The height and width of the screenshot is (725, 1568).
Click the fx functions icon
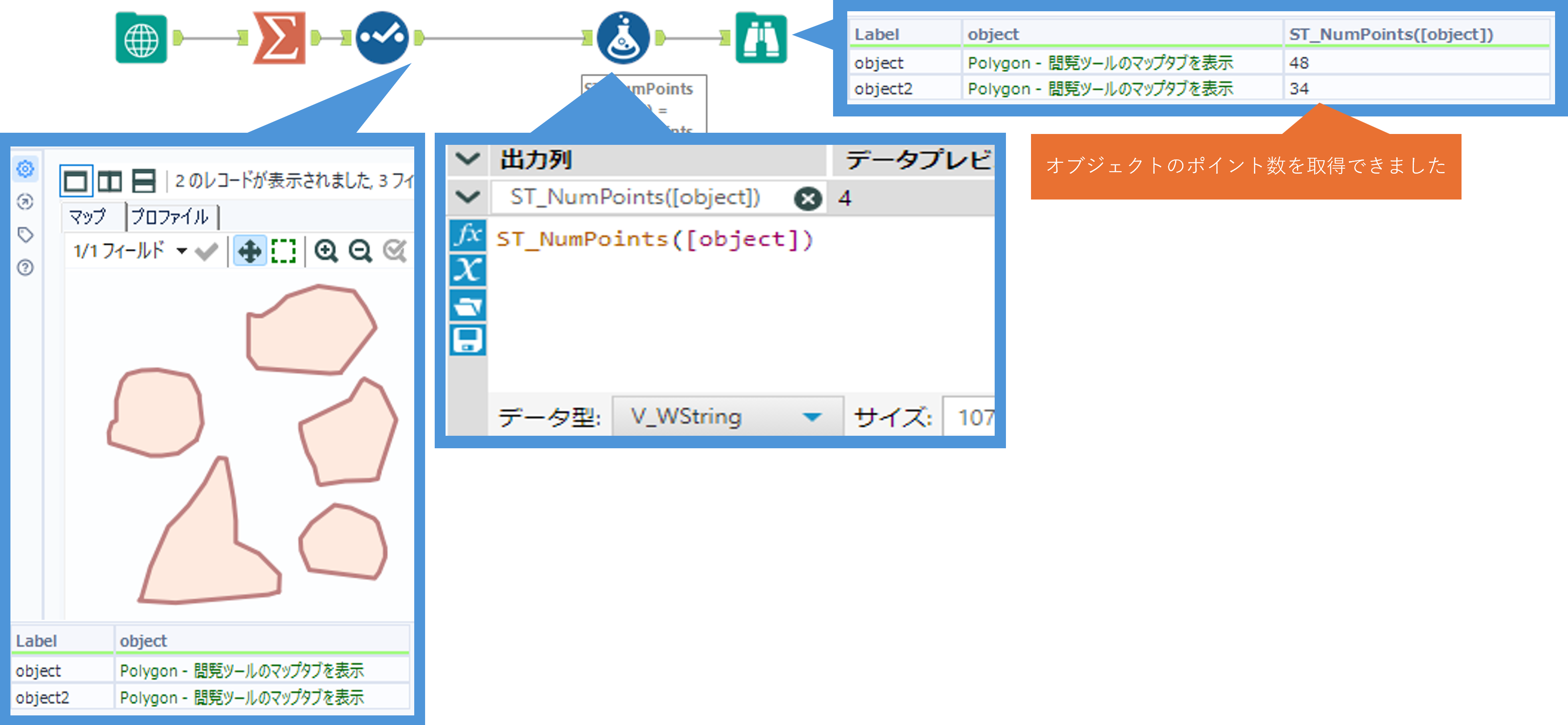468,235
